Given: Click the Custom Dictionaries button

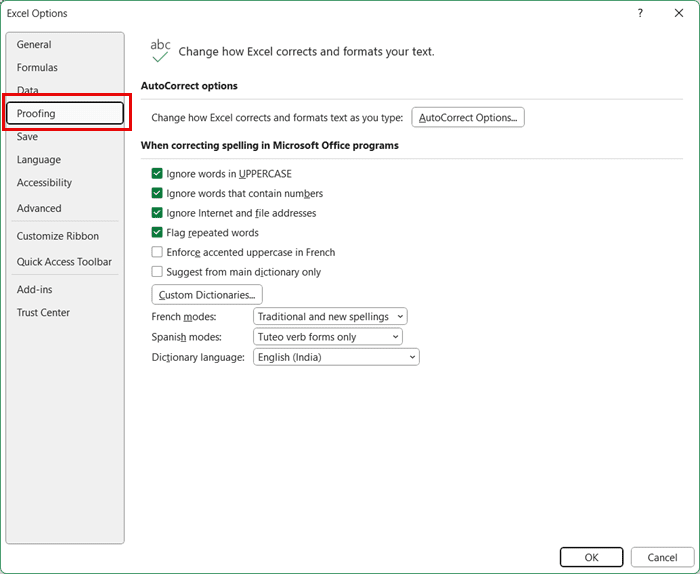Looking at the screenshot, I should click(x=207, y=295).
